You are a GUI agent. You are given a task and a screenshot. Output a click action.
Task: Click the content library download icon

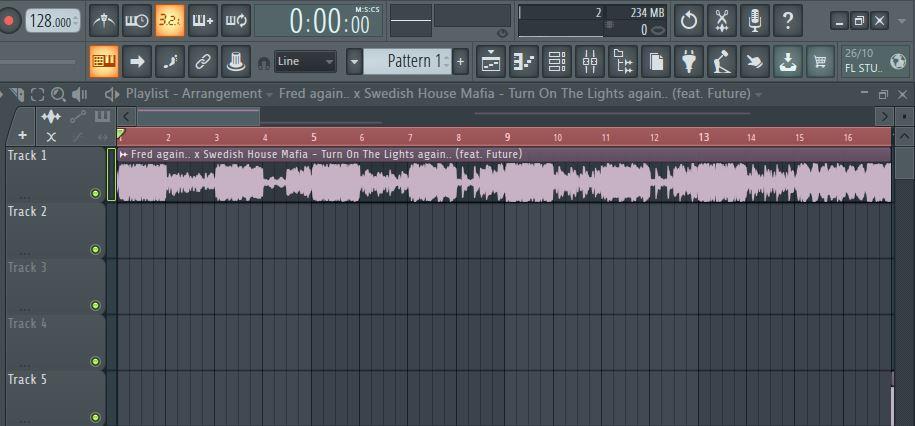point(788,61)
